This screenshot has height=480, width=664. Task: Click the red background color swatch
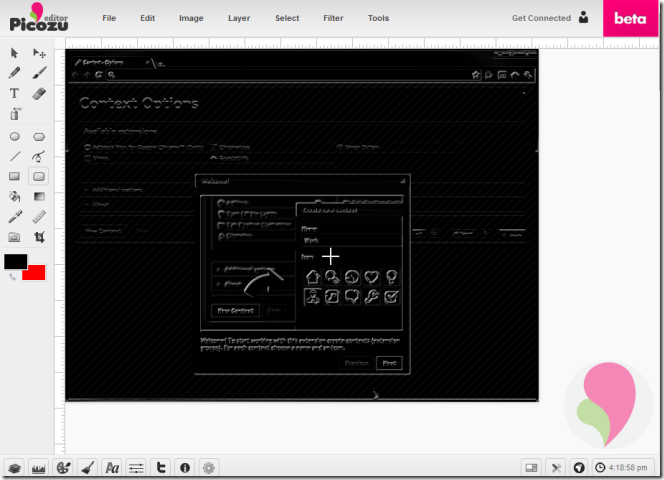(34, 273)
